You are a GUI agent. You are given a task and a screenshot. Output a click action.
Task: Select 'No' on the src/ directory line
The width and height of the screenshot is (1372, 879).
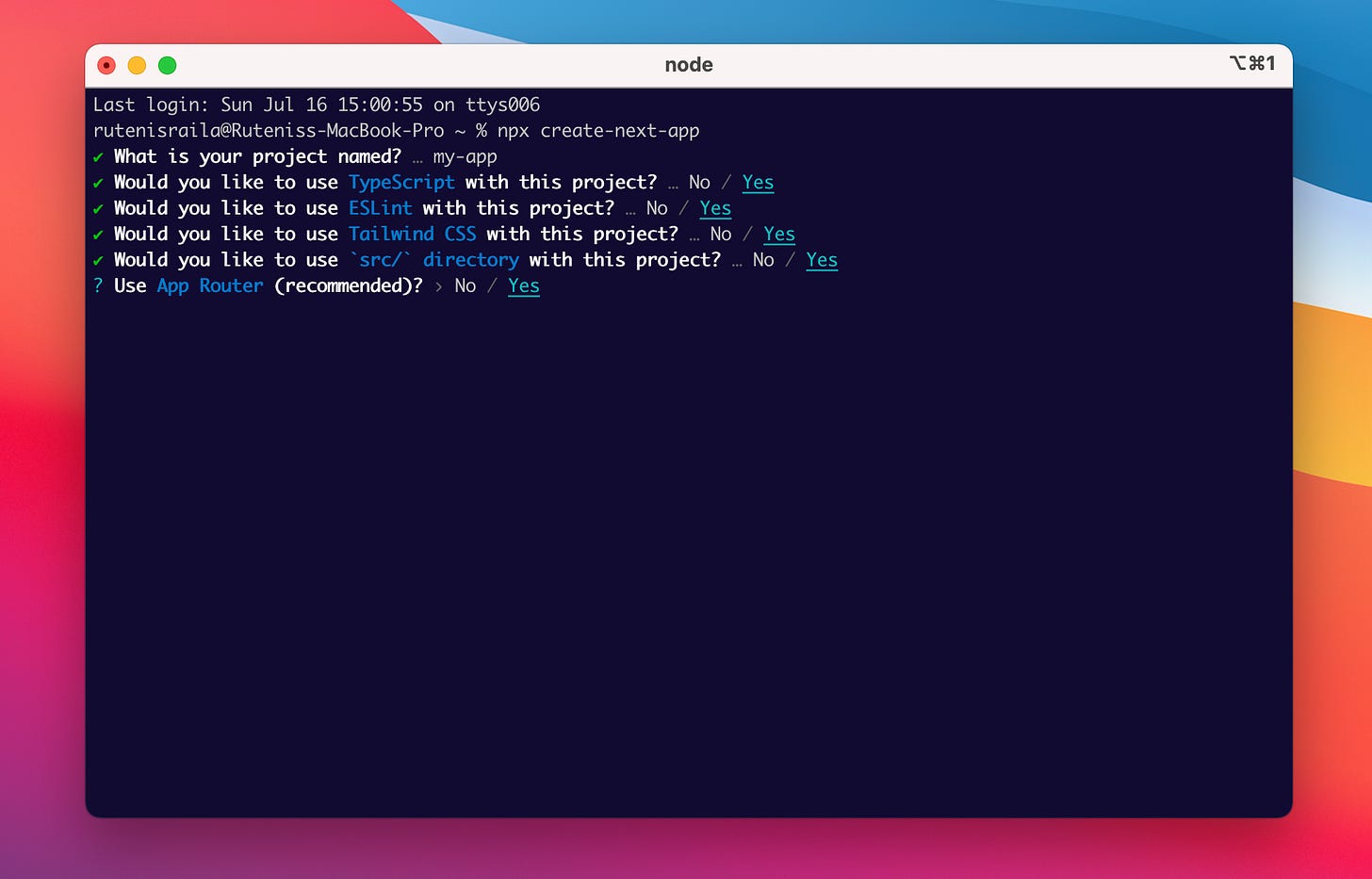pyautogui.click(x=763, y=260)
